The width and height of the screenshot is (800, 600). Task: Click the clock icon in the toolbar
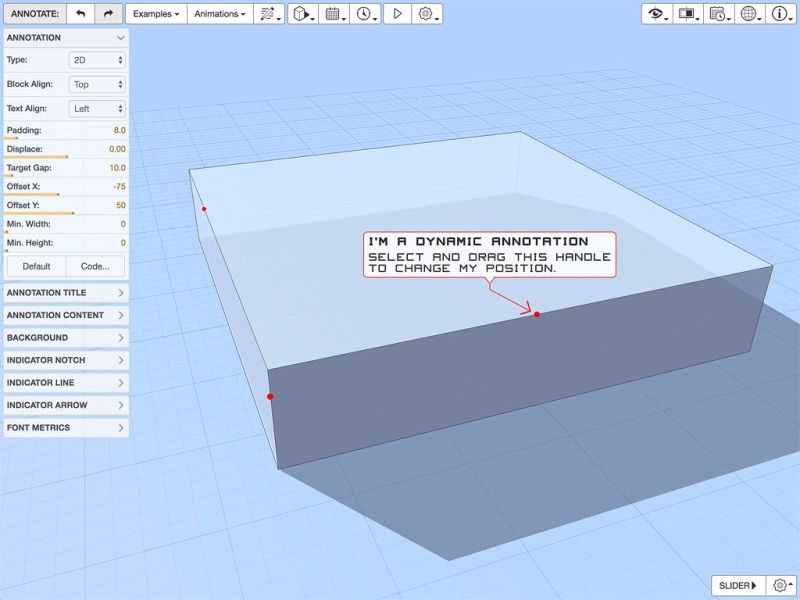(362, 14)
